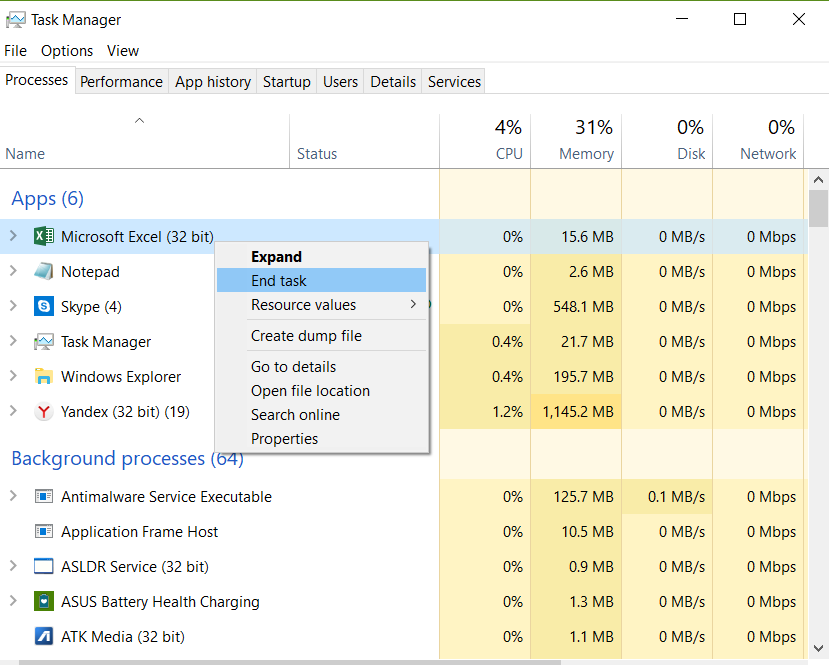This screenshot has height=665, width=829.
Task: Expand the Task Manager process row
Action: (x=13, y=341)
